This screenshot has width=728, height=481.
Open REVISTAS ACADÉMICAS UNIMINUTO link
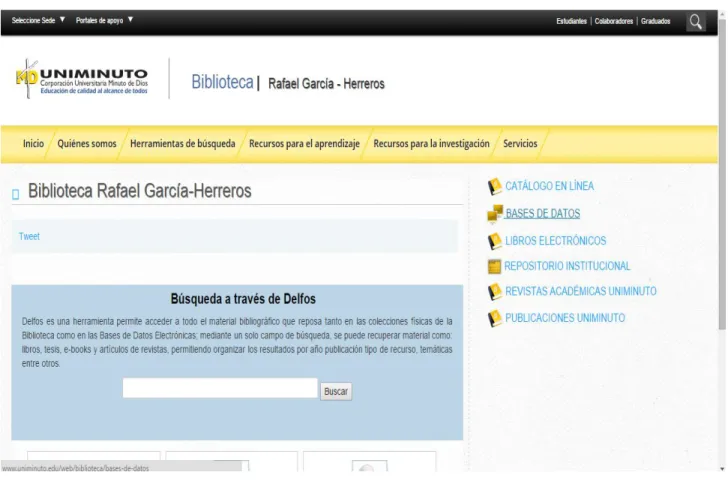pos(580,291)
